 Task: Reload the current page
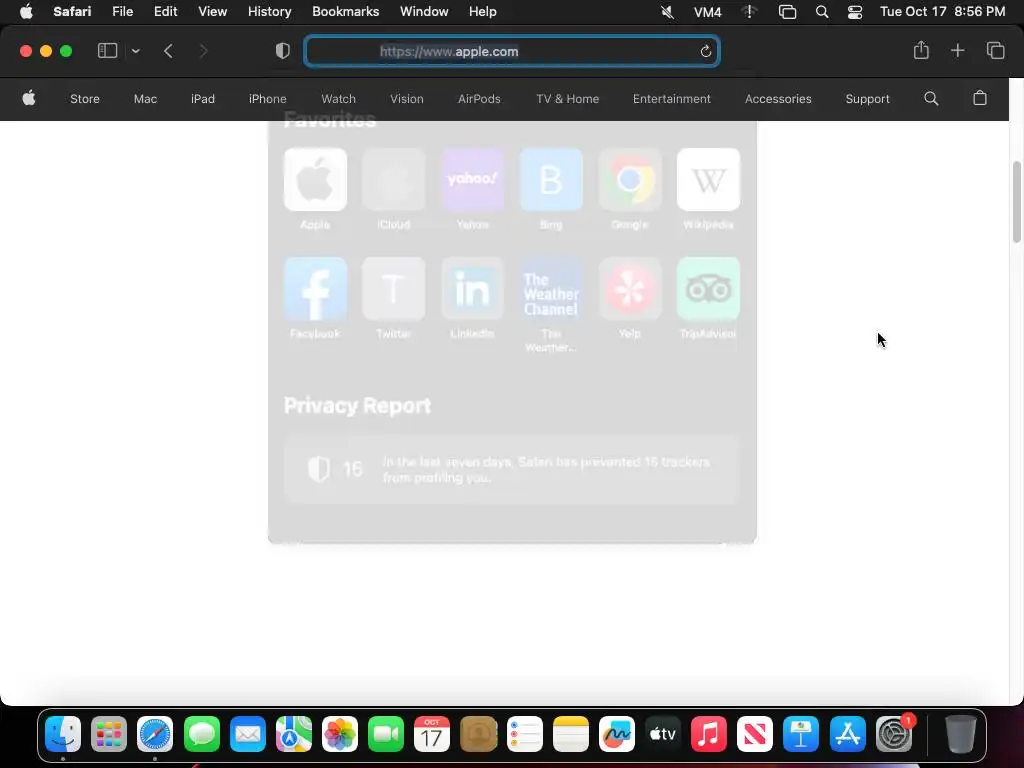pyautogui.click(x=705, y=51)
